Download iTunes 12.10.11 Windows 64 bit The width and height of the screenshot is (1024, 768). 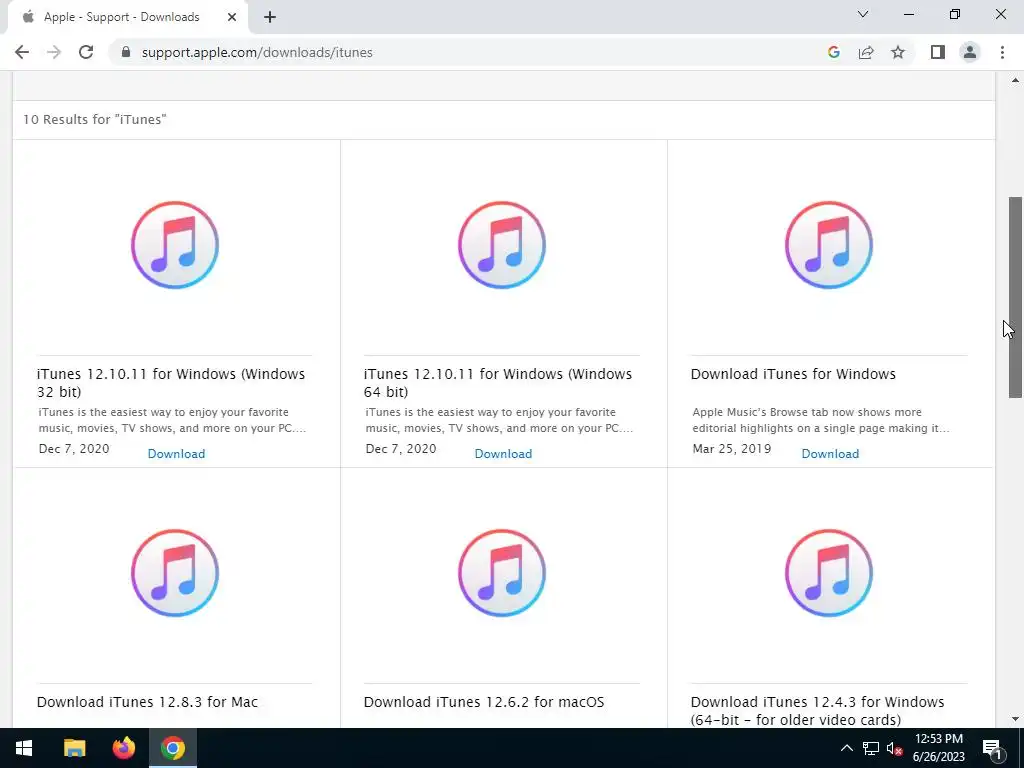click(503, 454)
